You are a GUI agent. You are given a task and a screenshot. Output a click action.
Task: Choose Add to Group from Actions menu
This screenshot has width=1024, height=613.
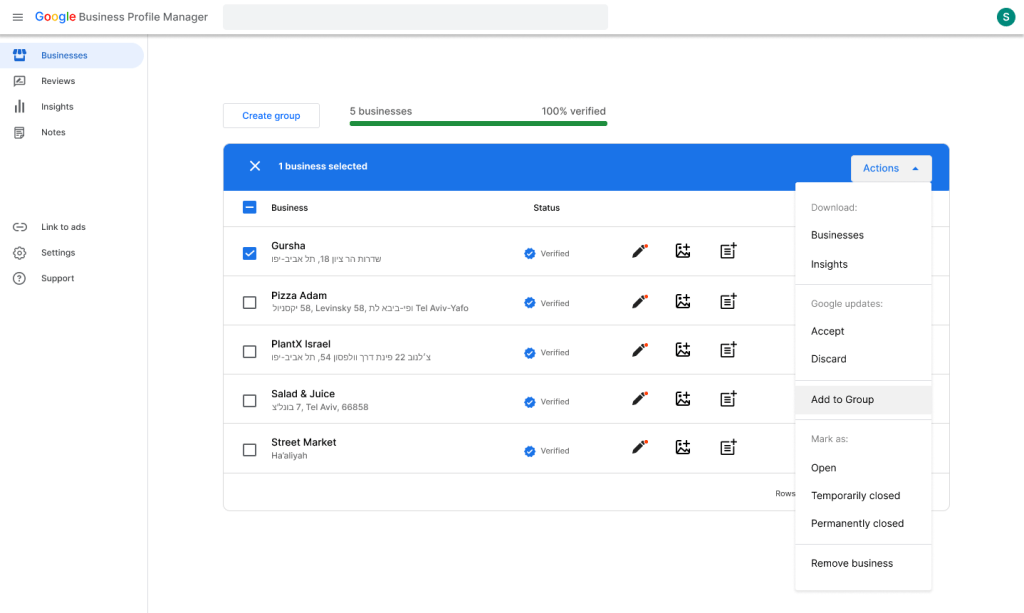[x=842, y=399]
